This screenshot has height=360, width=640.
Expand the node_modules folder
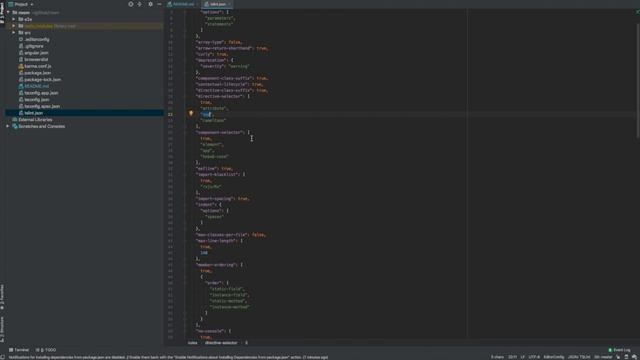click(x=14, y=26)
